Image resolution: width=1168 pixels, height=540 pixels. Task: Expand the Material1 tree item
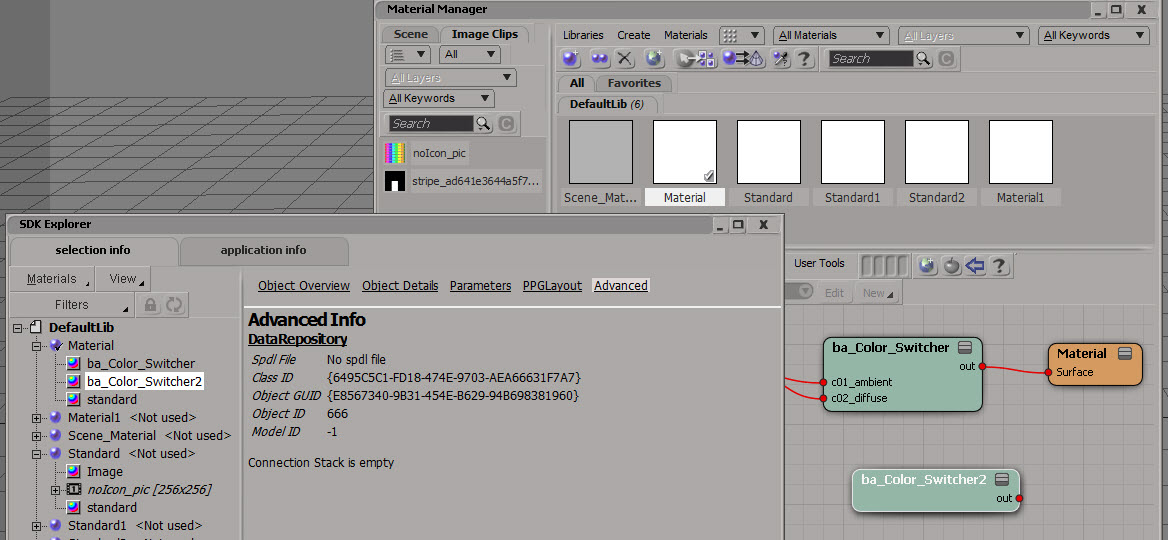click(x=37, y=417)
